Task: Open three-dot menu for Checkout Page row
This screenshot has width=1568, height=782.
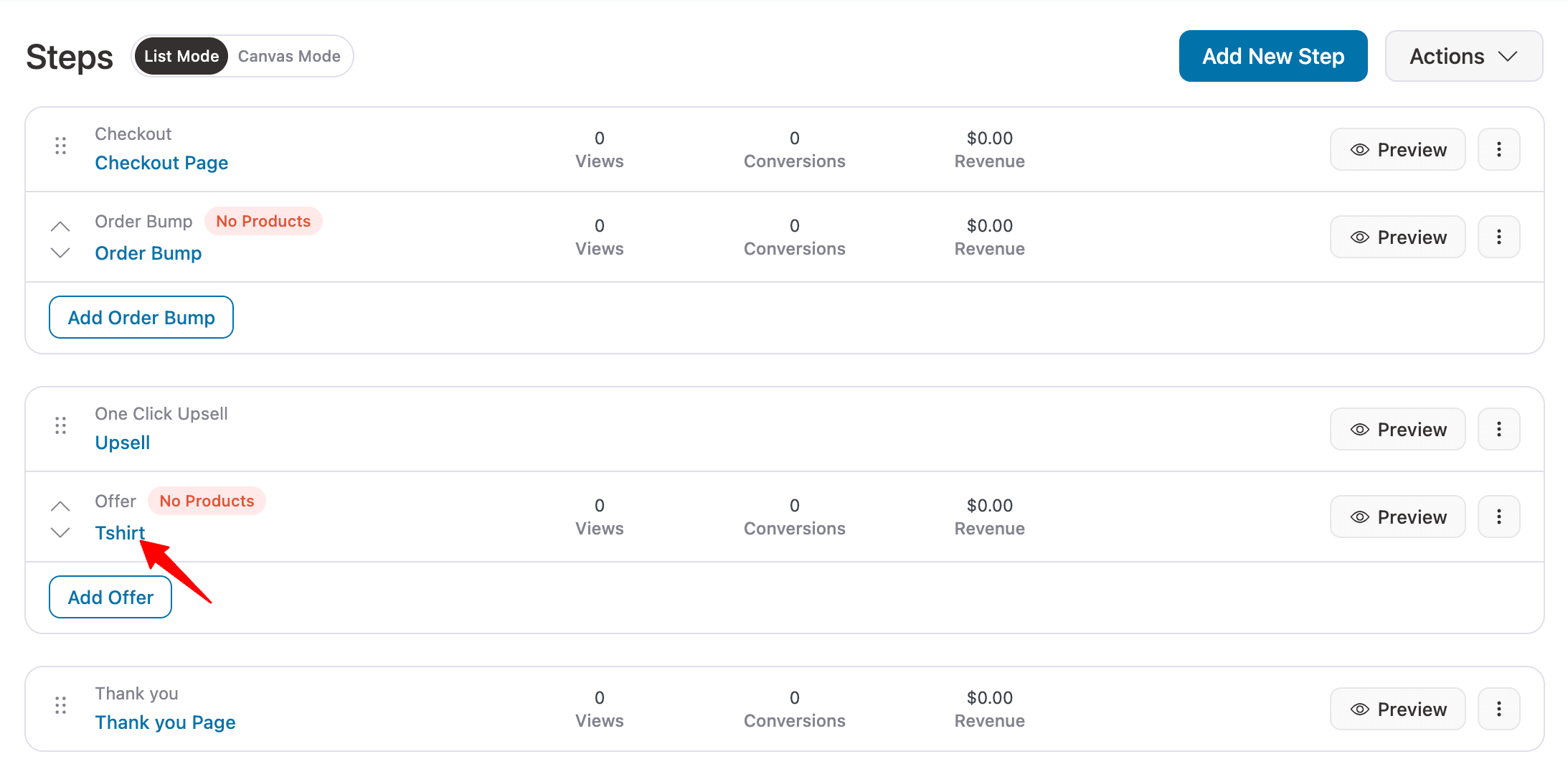Action: pyautogui.click(x=1498, y=149)
